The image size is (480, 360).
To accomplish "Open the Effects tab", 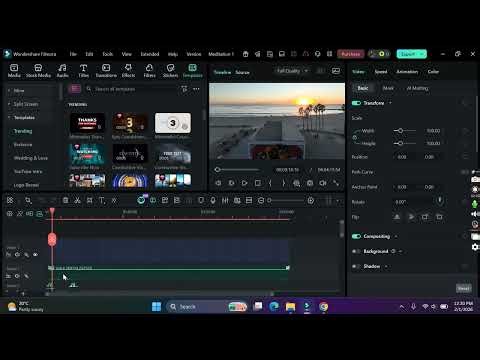I will [x=128, y=71].
